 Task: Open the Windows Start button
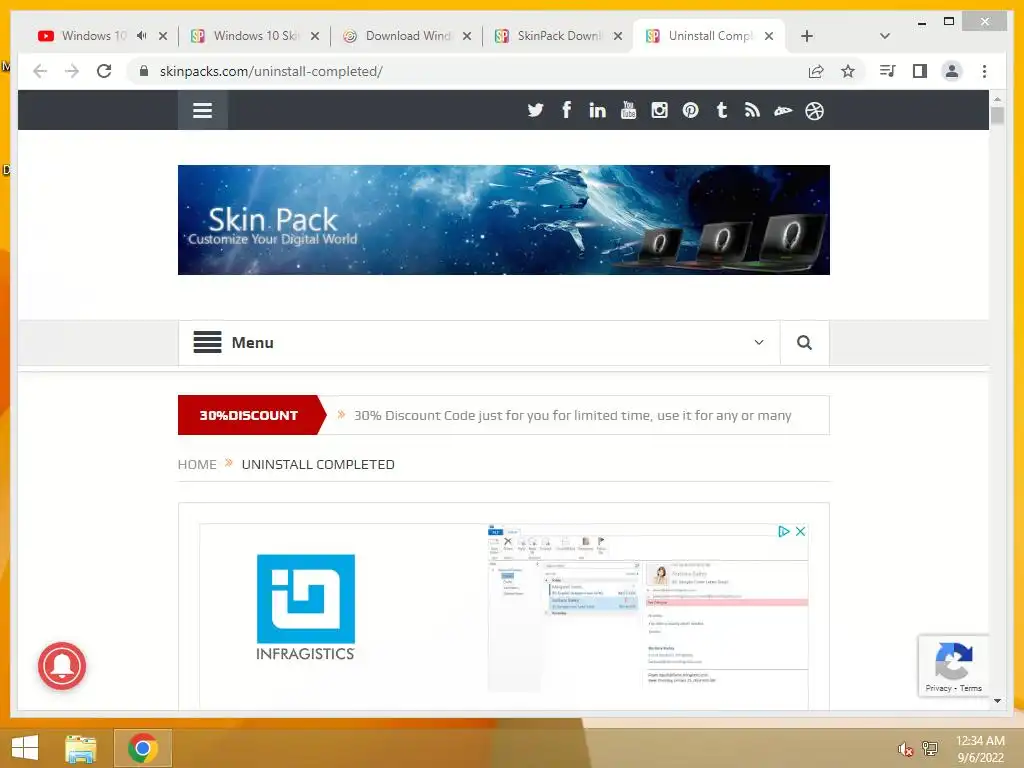point(25,748)
